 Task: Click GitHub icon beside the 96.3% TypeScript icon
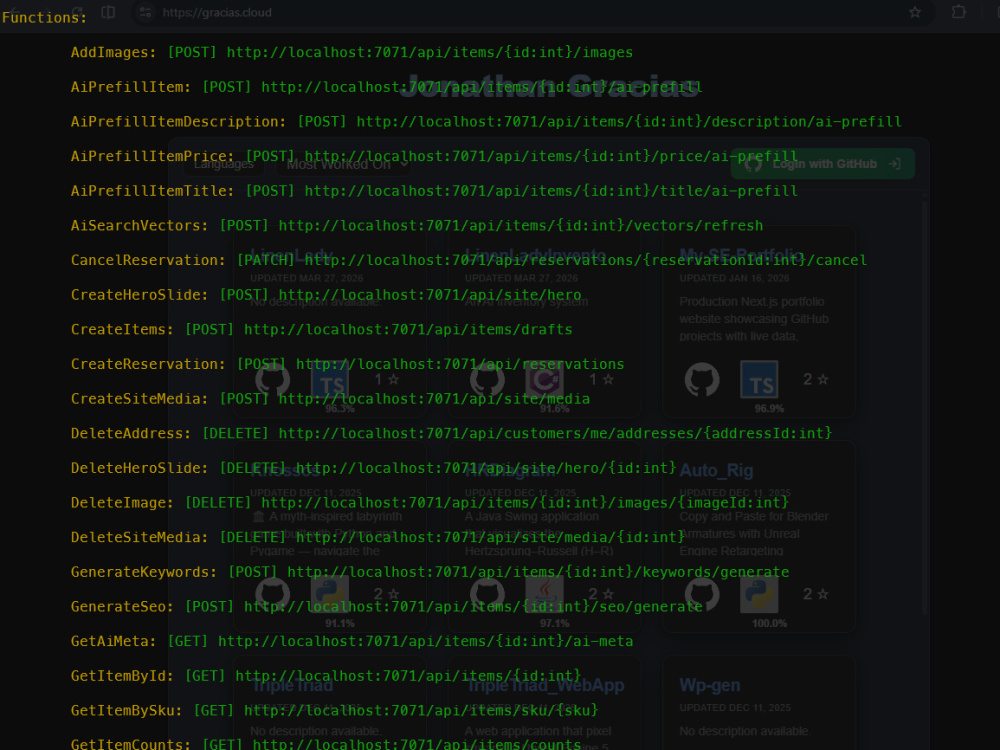point(272,379)
